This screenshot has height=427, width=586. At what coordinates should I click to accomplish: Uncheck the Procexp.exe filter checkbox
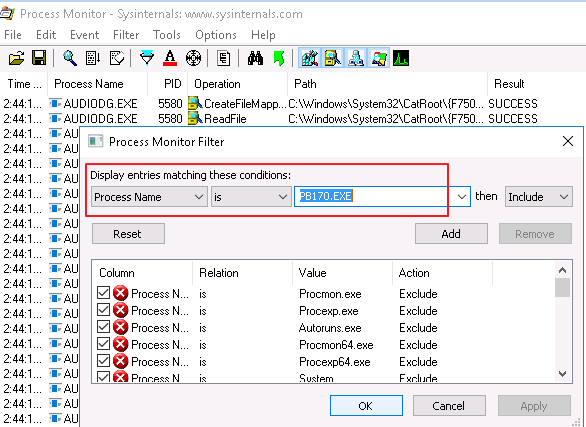pos(103,309)
